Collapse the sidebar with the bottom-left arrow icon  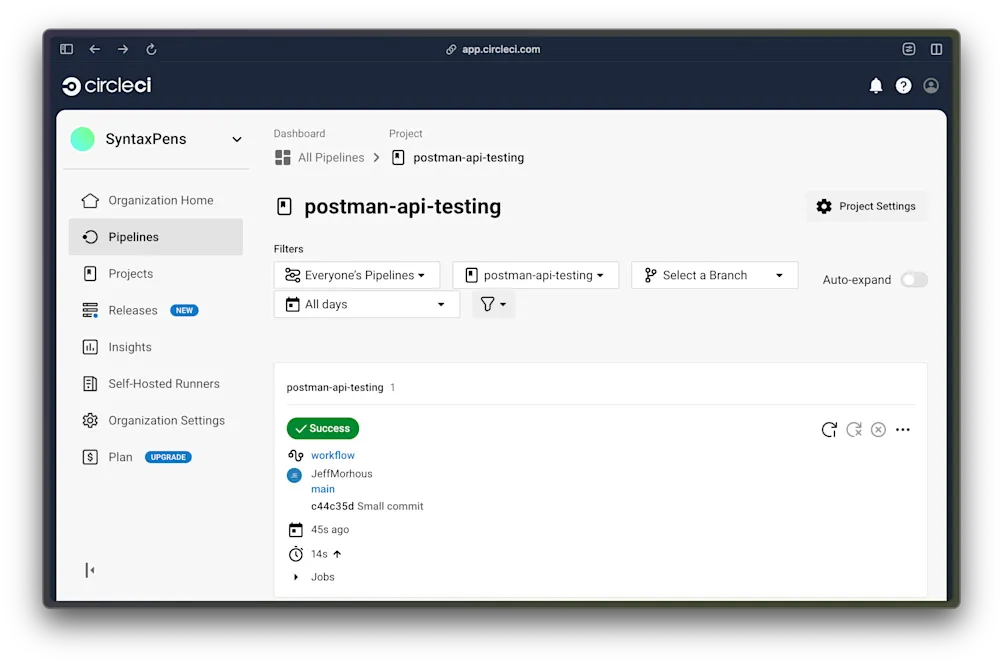[x=89, y=569]
